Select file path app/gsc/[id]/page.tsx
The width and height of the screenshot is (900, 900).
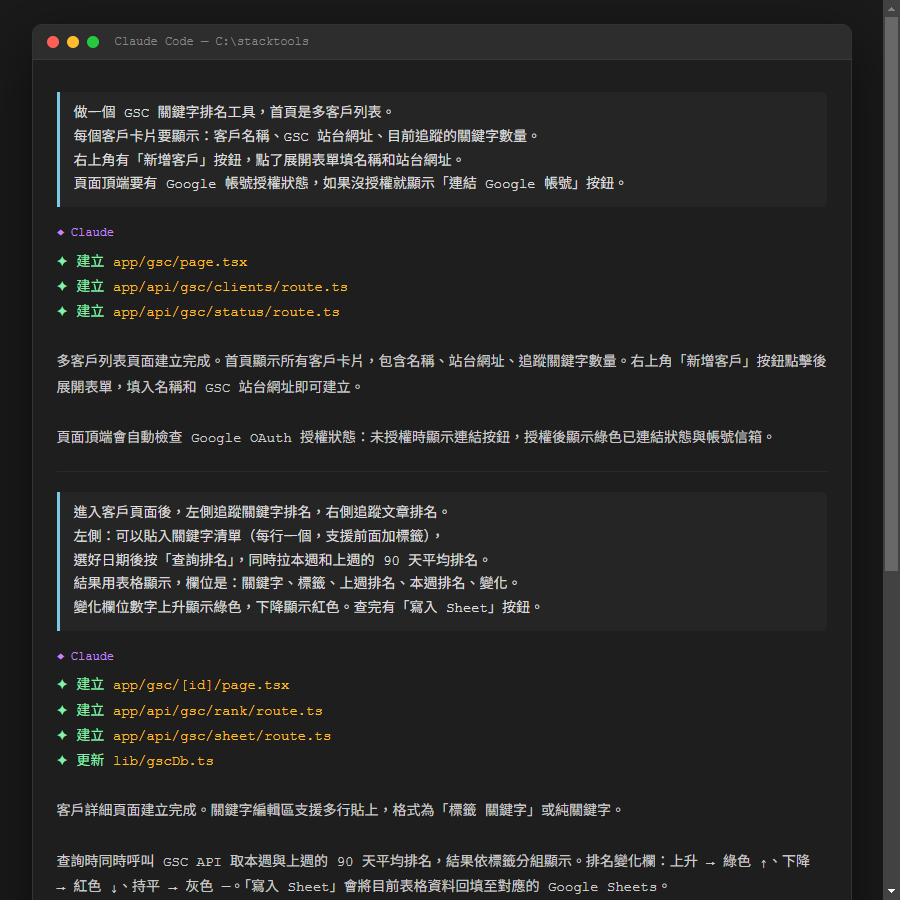point(201,685)
